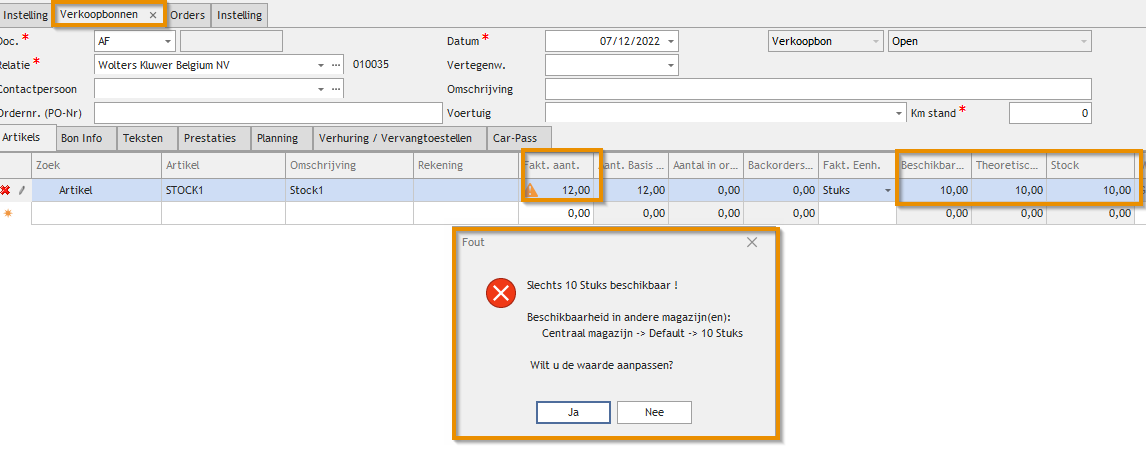Click Ja to adjust the value
1146x457 pixels.
point(573,412)
